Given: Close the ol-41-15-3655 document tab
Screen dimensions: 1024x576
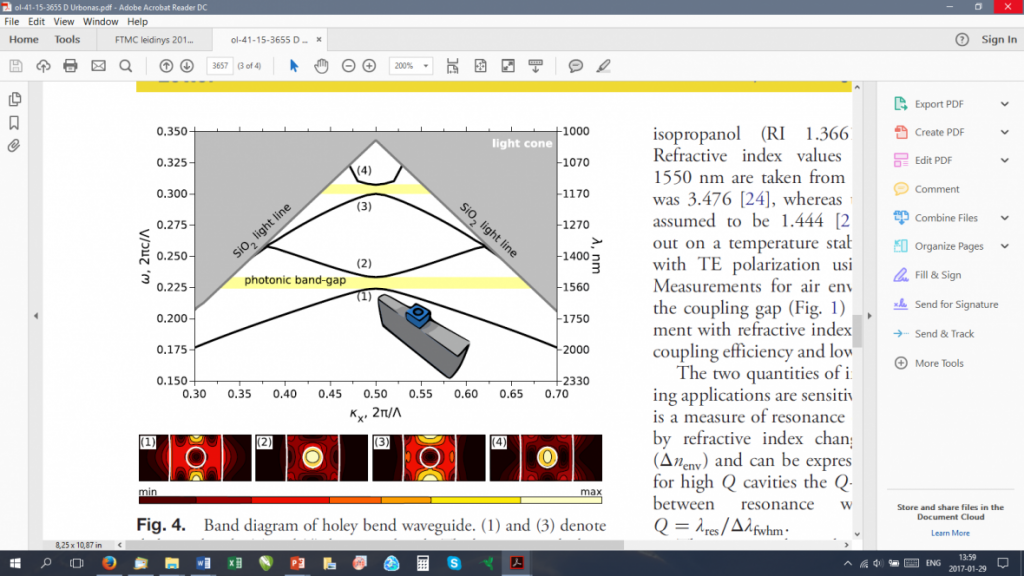Looking at the screenshot, I should pos(319,40).
